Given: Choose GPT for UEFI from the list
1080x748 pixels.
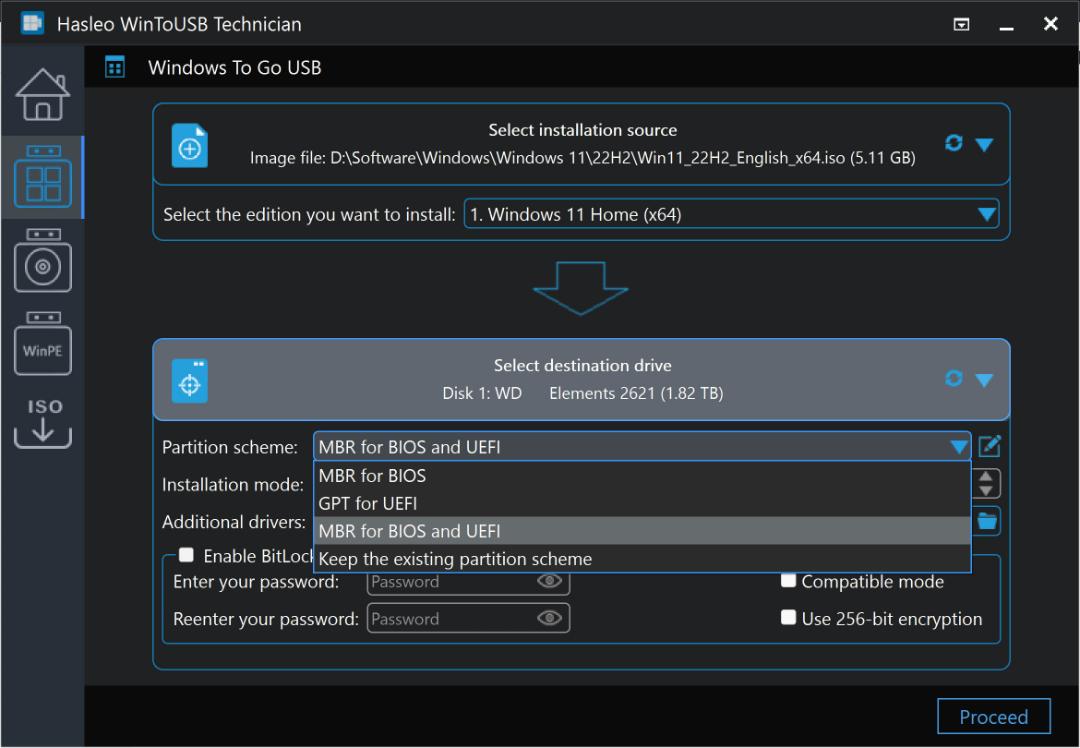Looking at the screenshot, I should tap(642, 503).
